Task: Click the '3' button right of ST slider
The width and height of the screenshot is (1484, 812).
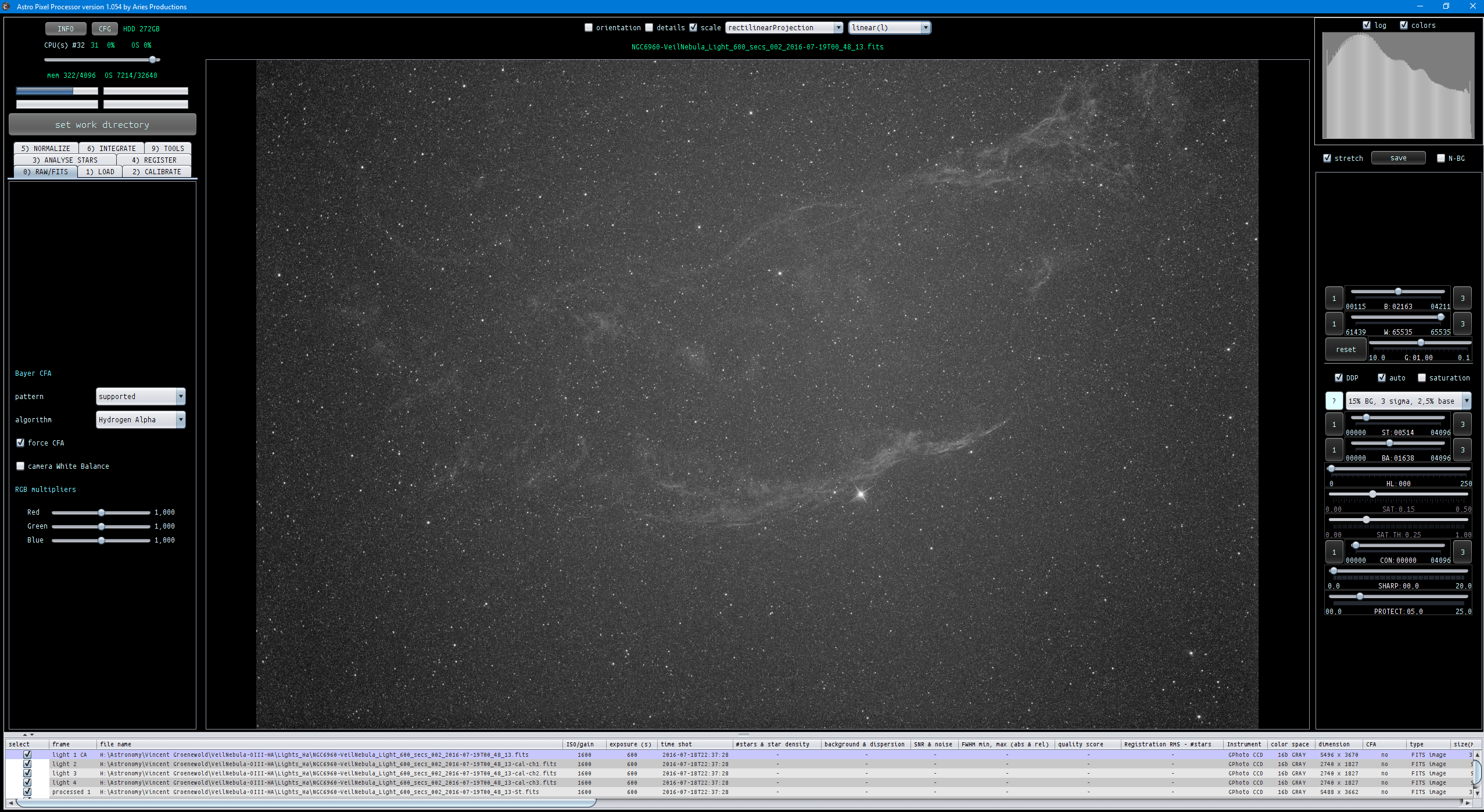Action: pos(1463,424)
